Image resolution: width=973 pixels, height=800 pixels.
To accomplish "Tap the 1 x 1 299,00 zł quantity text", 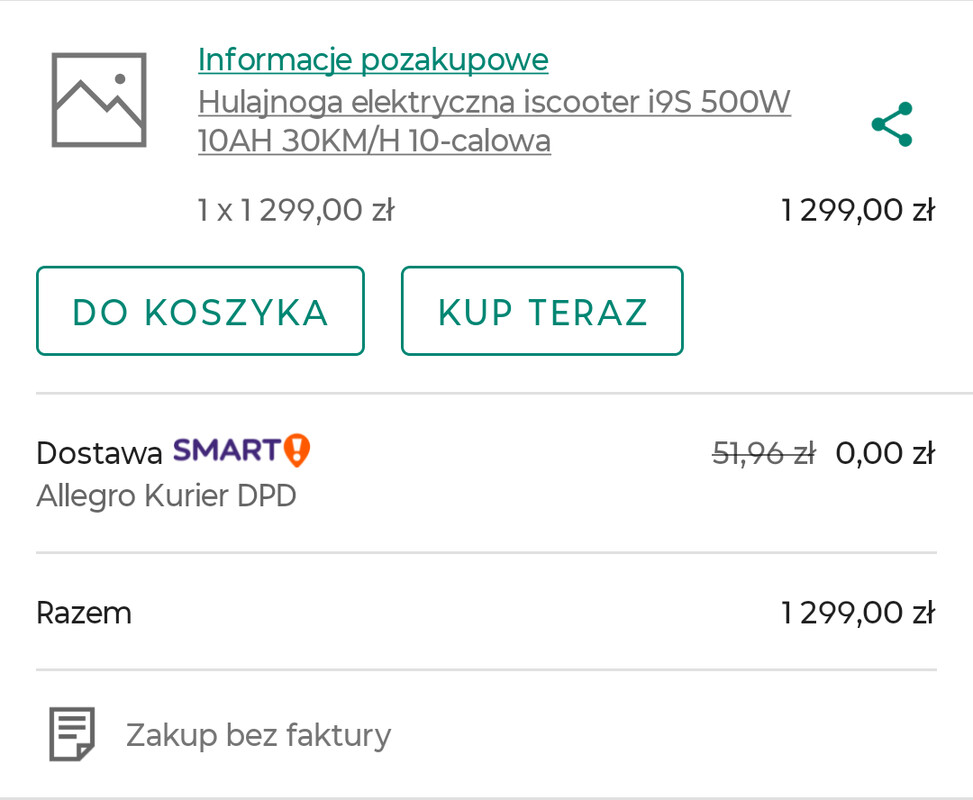I will (295, 211).
